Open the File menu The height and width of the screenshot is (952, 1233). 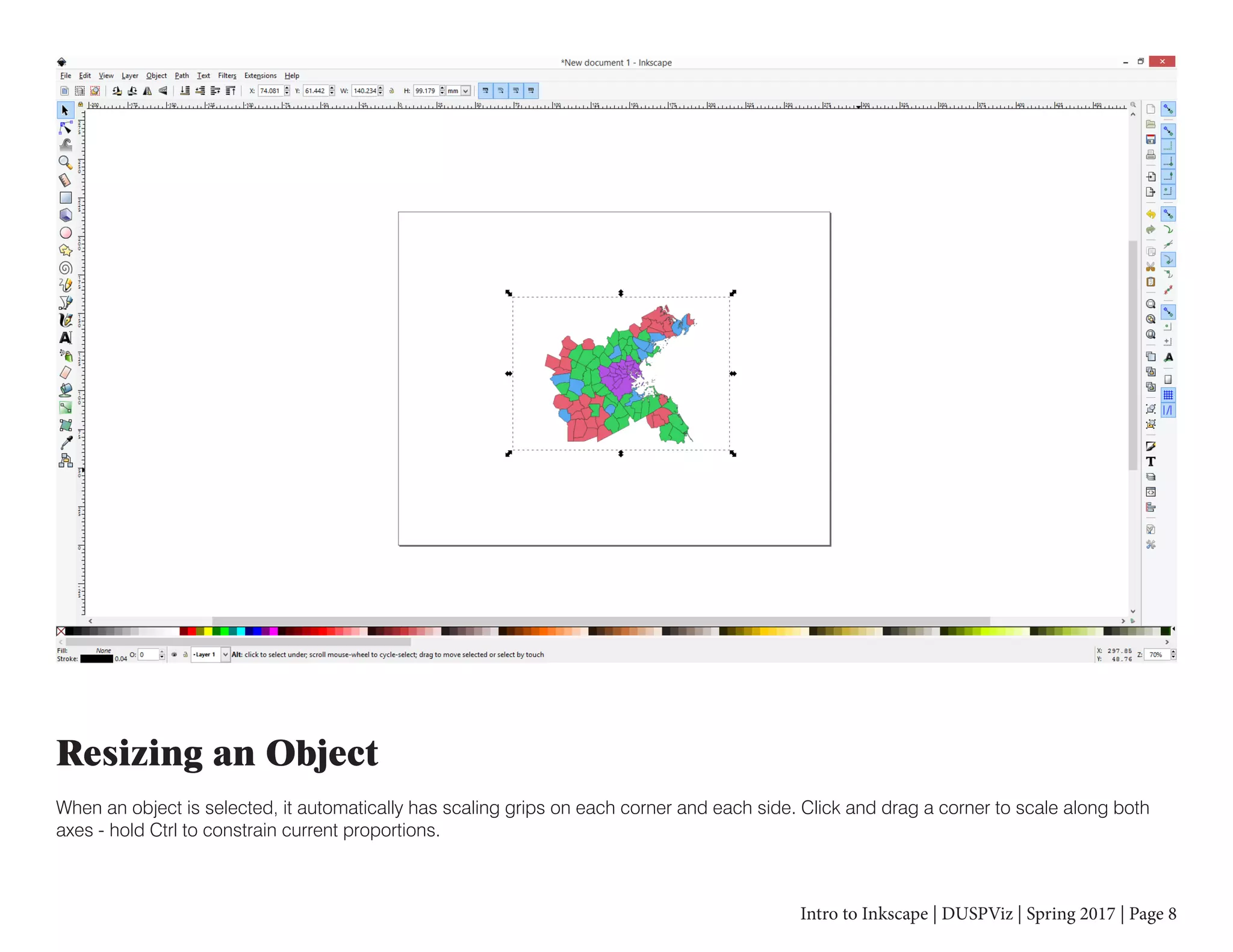66,76
